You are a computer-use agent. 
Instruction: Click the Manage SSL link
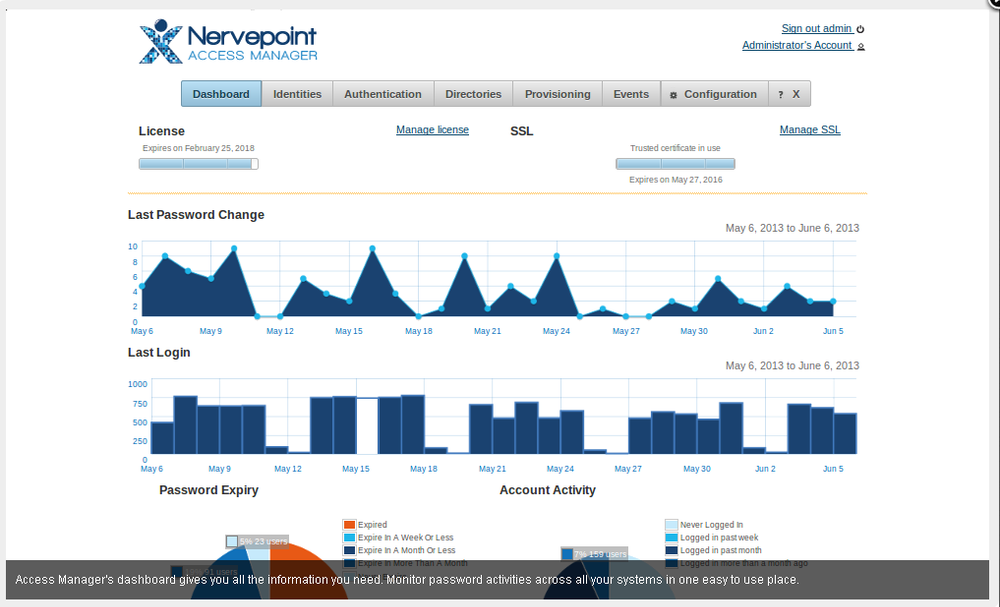click(810, 129)
